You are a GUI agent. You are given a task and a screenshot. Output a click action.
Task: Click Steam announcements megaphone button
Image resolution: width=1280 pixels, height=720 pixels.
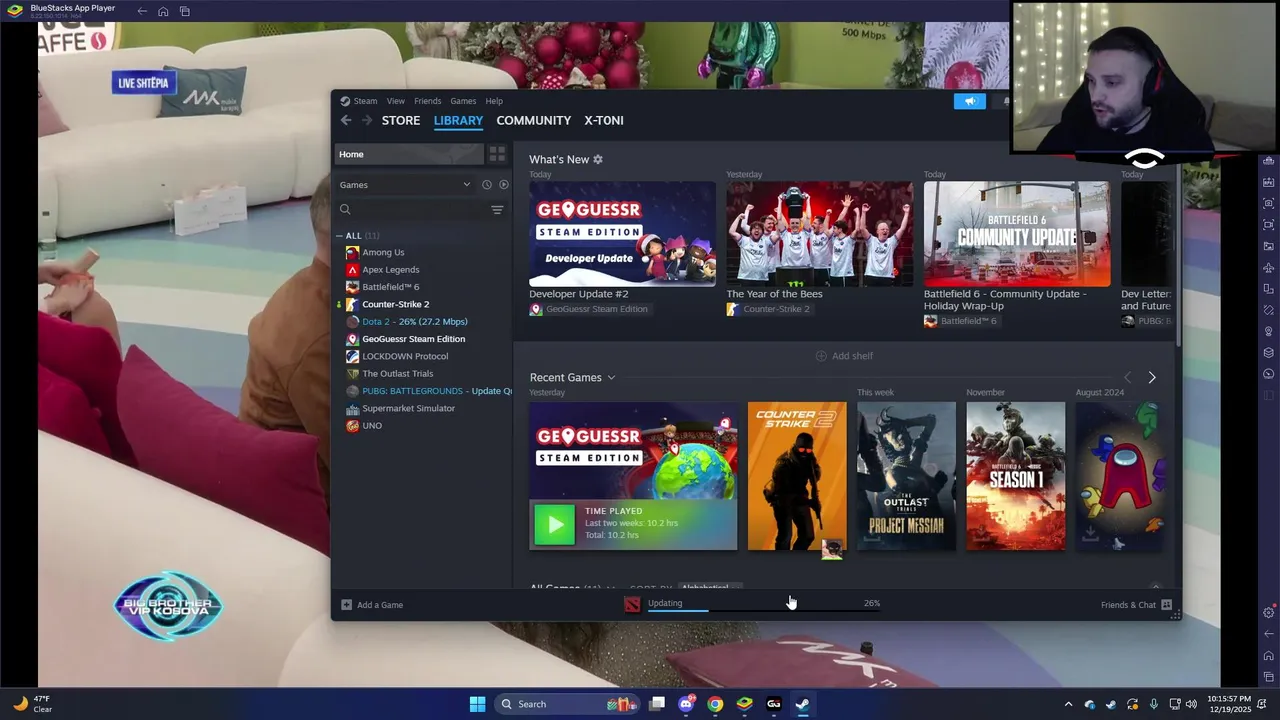pos(969,101)
